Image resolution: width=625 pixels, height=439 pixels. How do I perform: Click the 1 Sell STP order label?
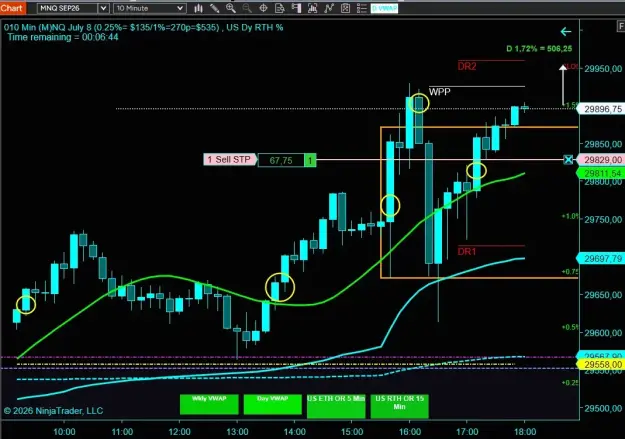pyautogui.click(x=230, y=159)
